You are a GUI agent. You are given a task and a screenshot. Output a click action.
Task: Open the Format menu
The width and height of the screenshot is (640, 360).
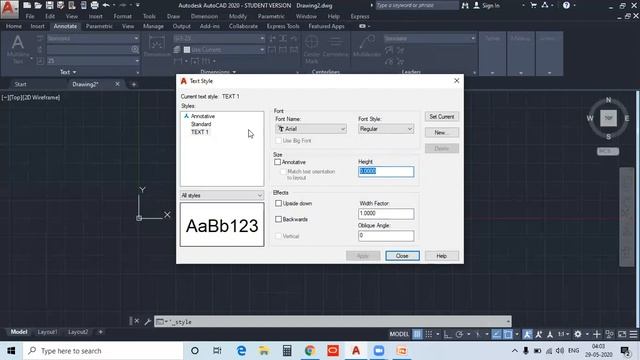122,16
